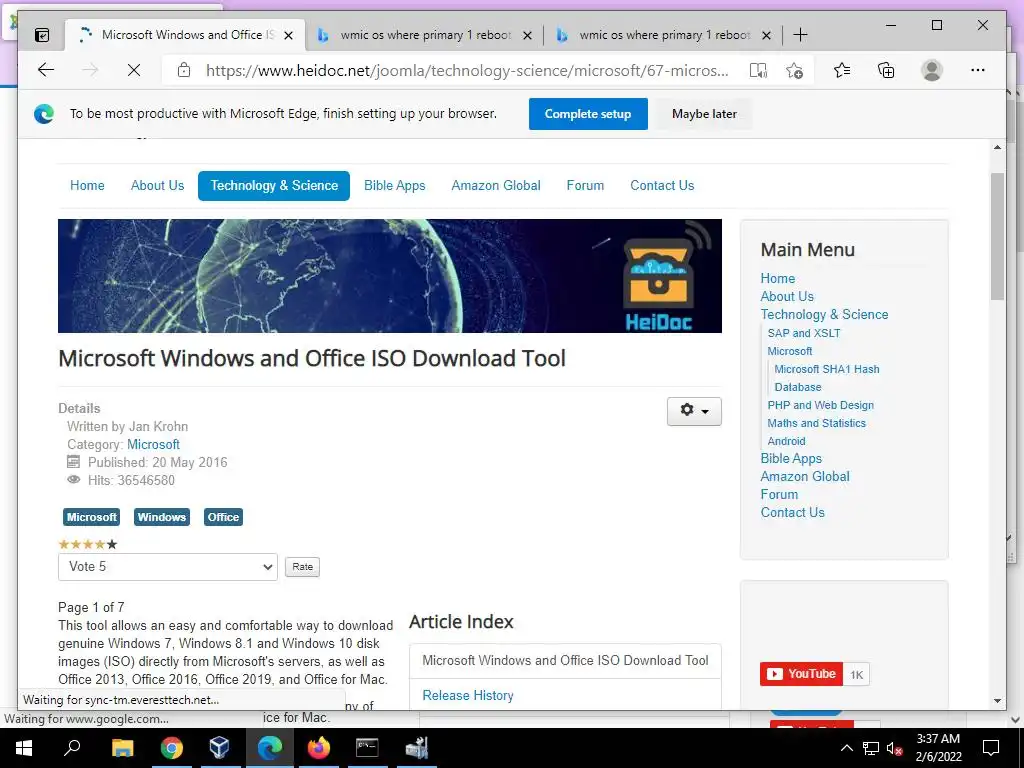The height and width of the screenshot is (768, 1024).
Task: View site information lock icon
Action: tap(184, 70)
